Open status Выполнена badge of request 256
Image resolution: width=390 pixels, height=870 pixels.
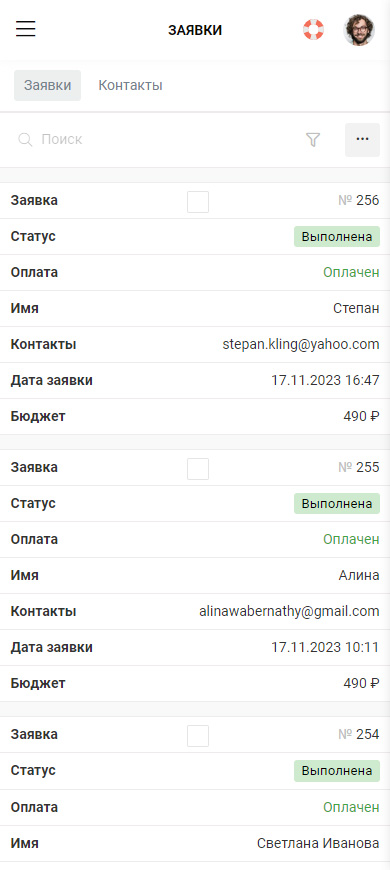pyautogui.click(x=337, y=237)
